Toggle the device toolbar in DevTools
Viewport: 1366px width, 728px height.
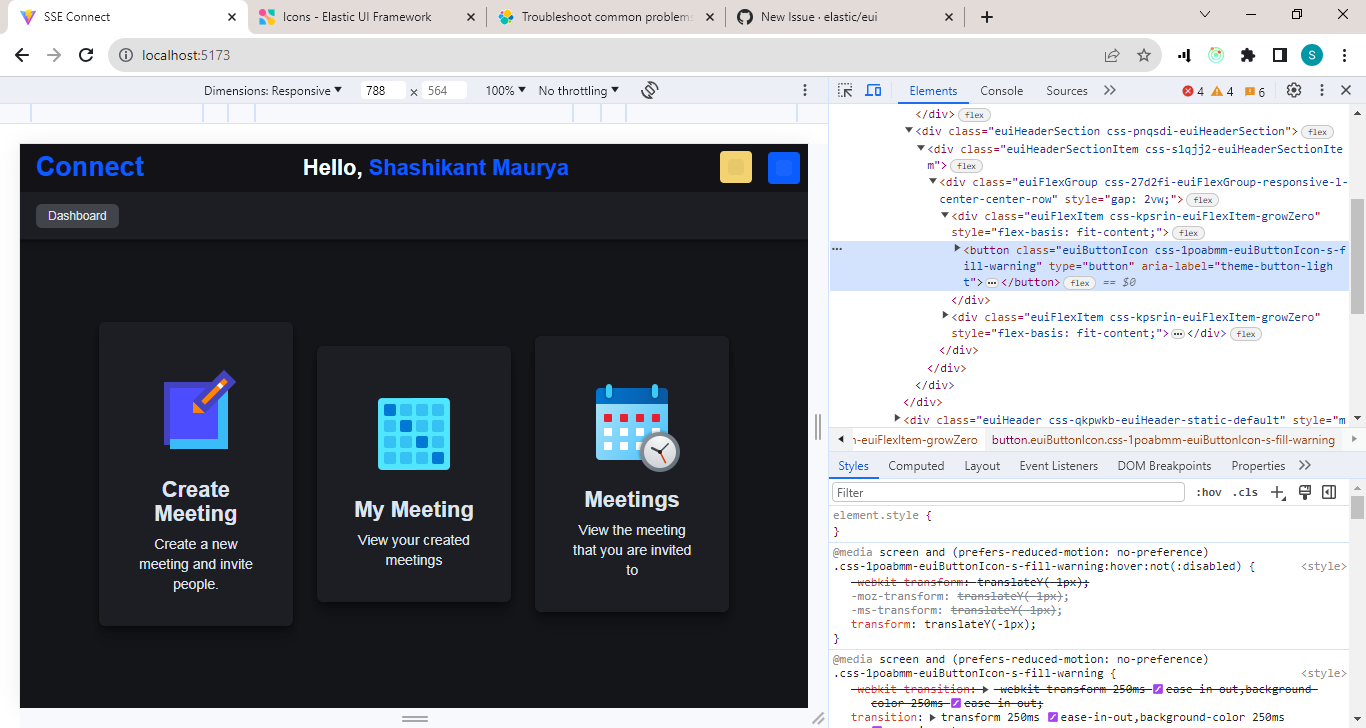click(874, 90)
